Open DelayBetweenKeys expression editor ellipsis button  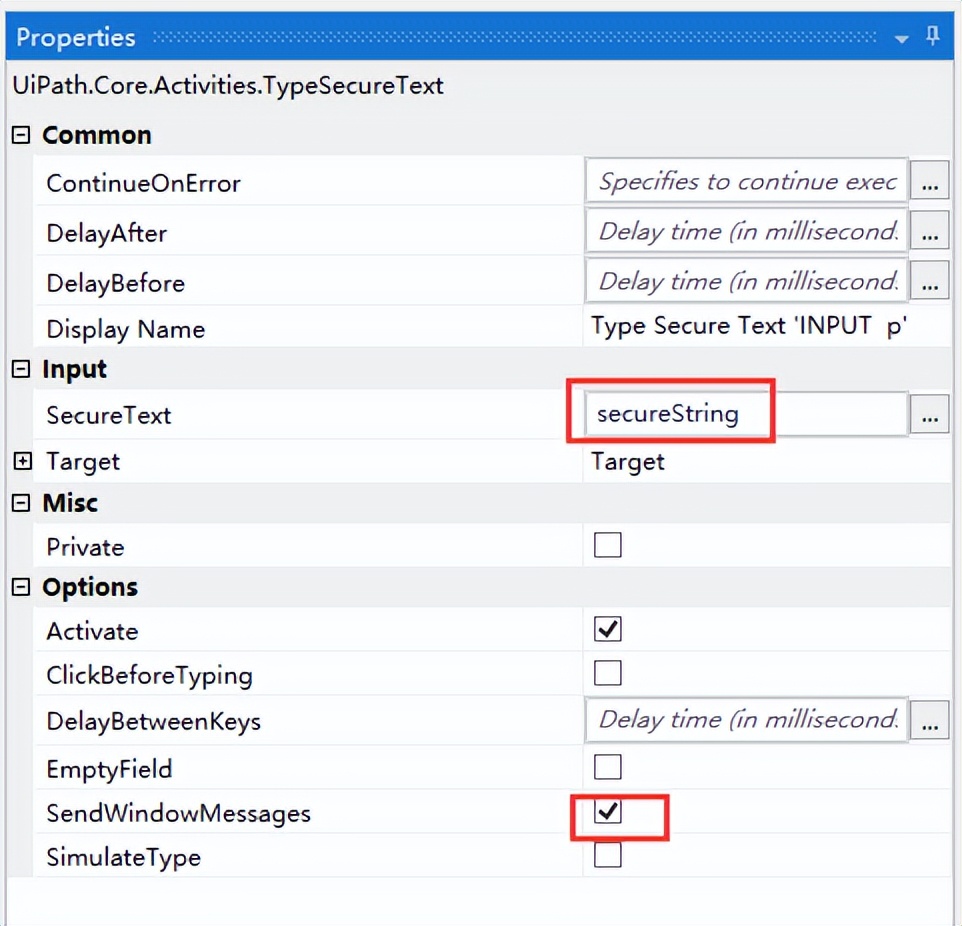929,721
